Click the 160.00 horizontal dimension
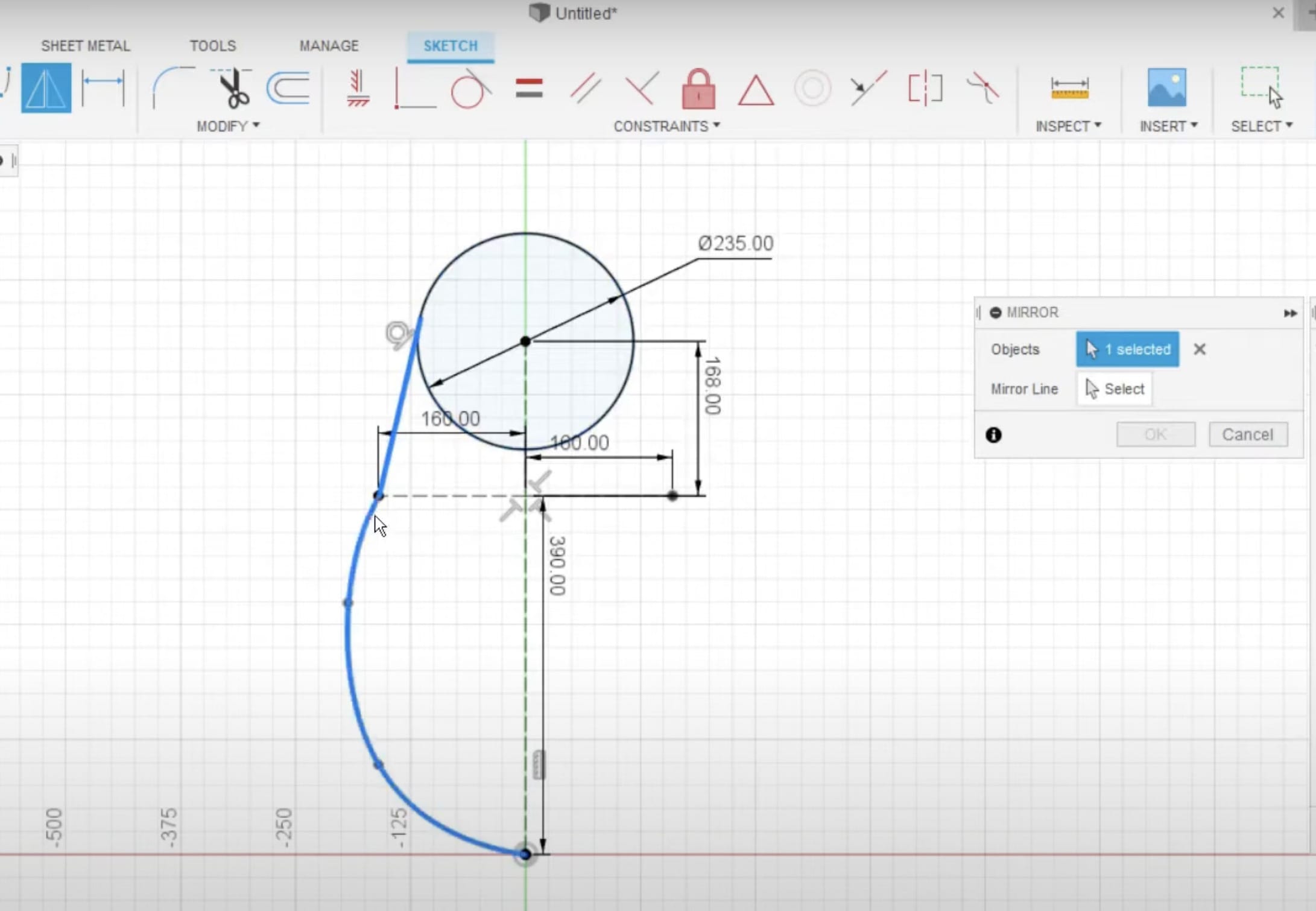Screen dimensions: 1316x911 (451, 419)
